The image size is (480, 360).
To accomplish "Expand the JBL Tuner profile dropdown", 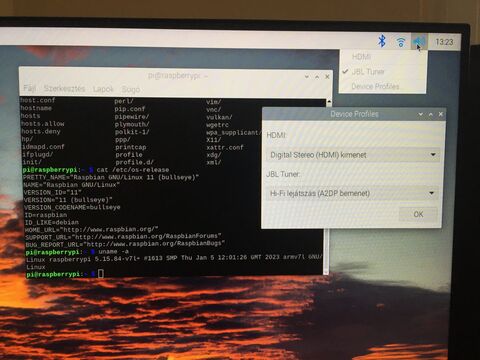I will pos(352,193).
